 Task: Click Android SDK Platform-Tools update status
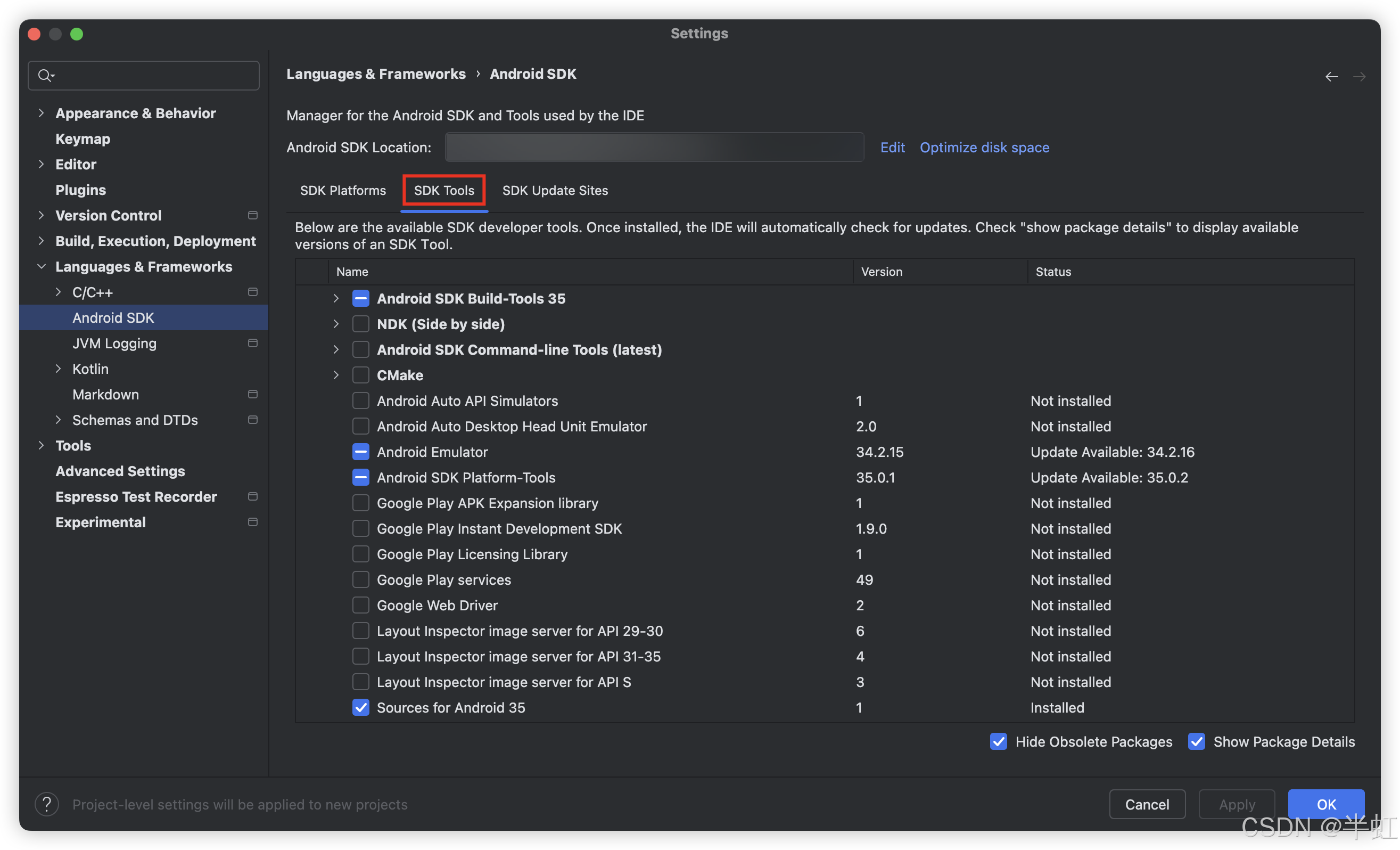[1110, 477]
